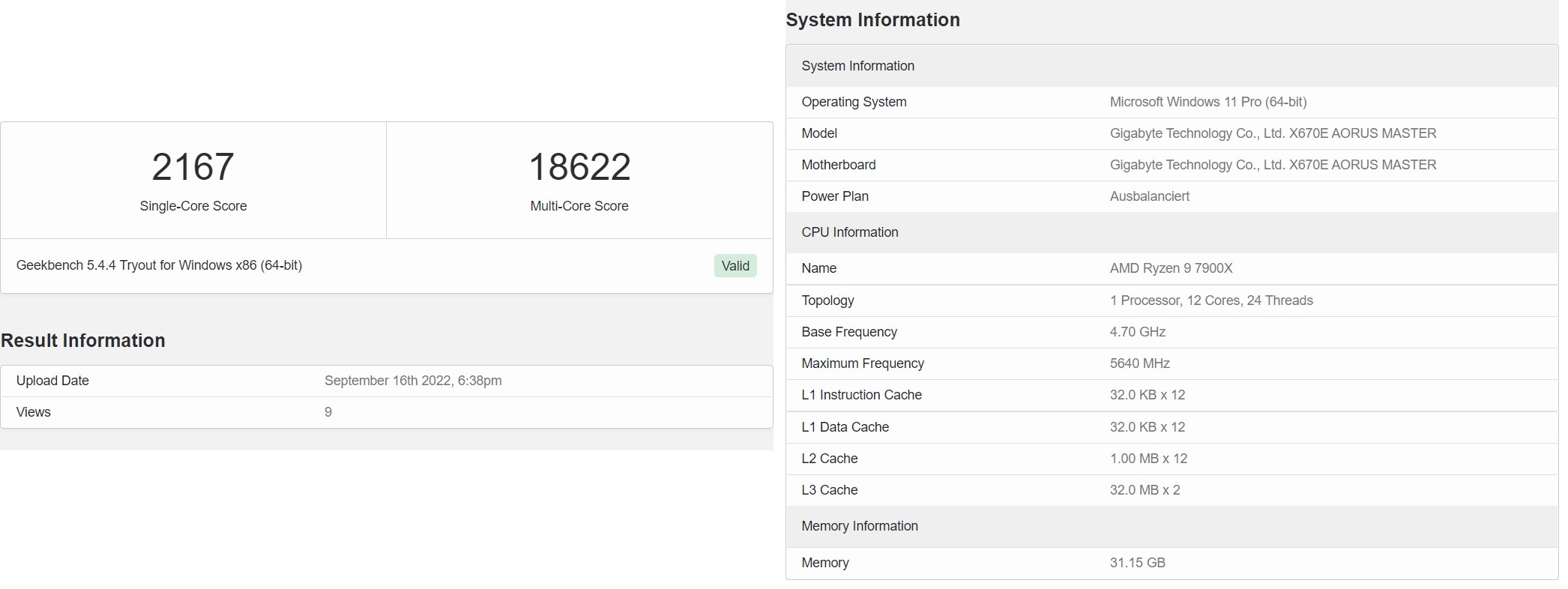The width and height of the screenshot is (1568, 589).
Task: Select the 32.0 MB x 2 value
Action: click(1145, 490)
